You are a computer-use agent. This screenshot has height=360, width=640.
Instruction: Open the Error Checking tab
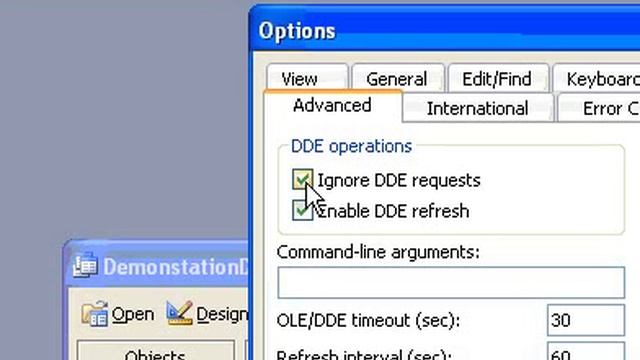click(599, 108)
